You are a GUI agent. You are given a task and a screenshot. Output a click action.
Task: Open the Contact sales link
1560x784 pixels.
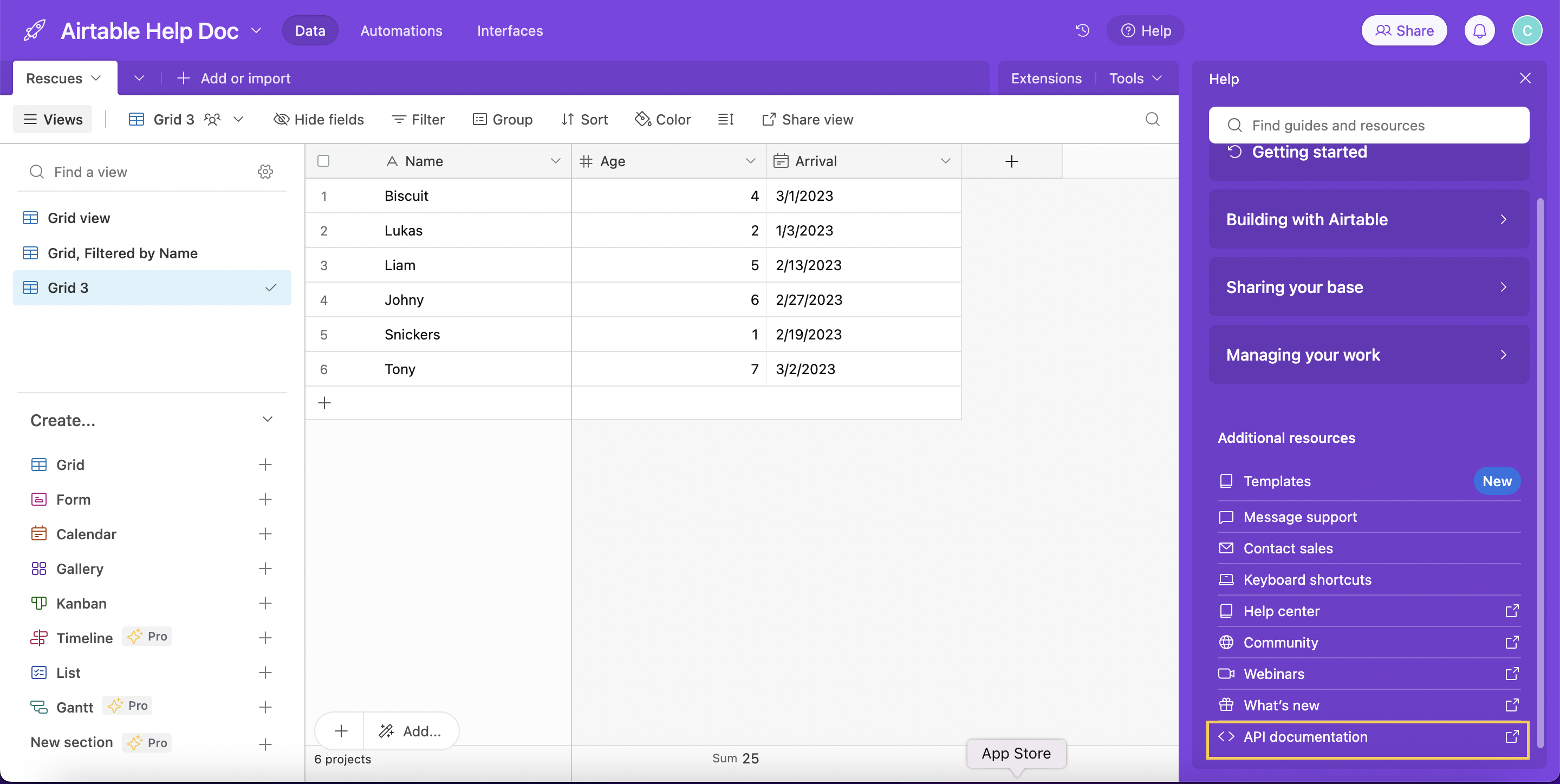[1369, 548]
